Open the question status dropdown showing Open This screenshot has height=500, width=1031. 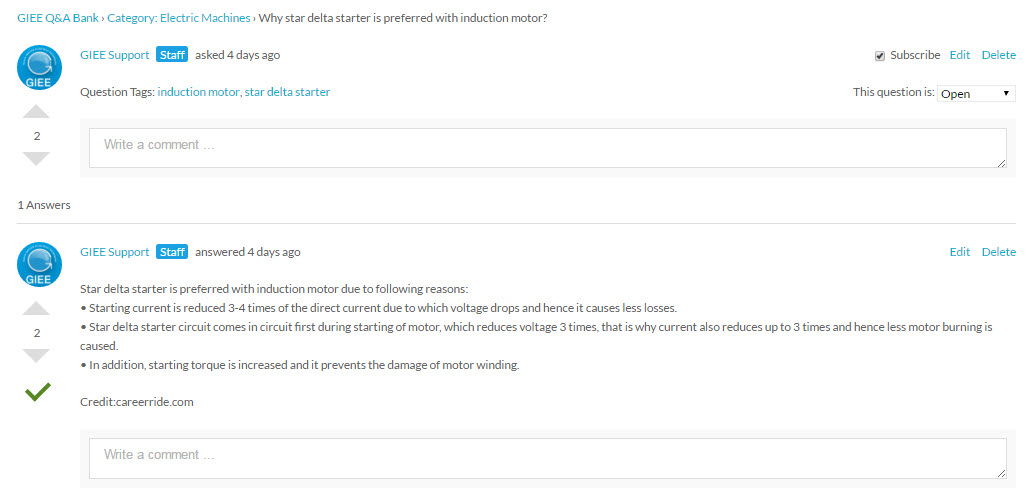click(976, 93)
